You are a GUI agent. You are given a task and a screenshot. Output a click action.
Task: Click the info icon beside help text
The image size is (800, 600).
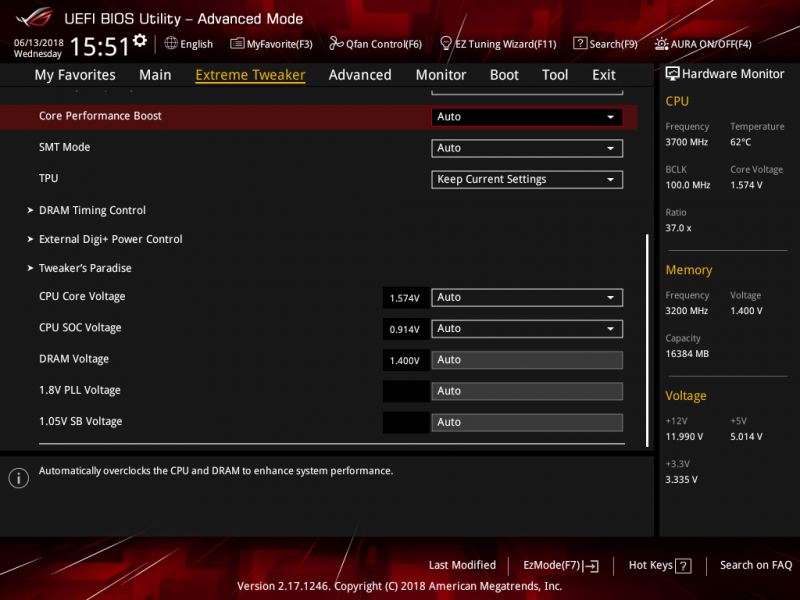18,478
